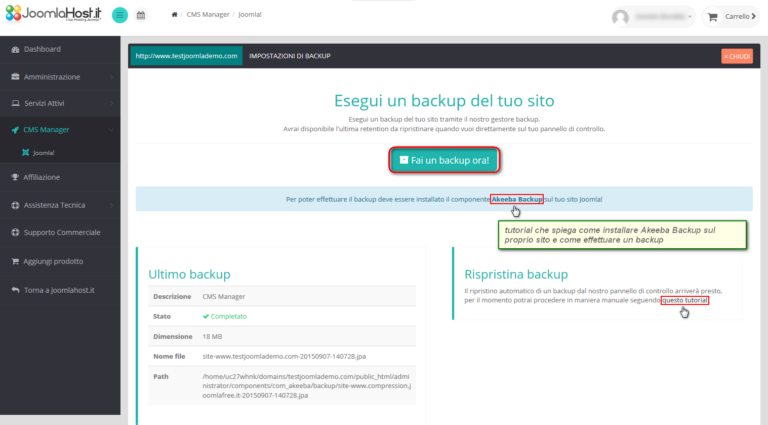Expand the Assistenza Tecnica sidebar menu
The image size is (768, 425).
[60, 205]
